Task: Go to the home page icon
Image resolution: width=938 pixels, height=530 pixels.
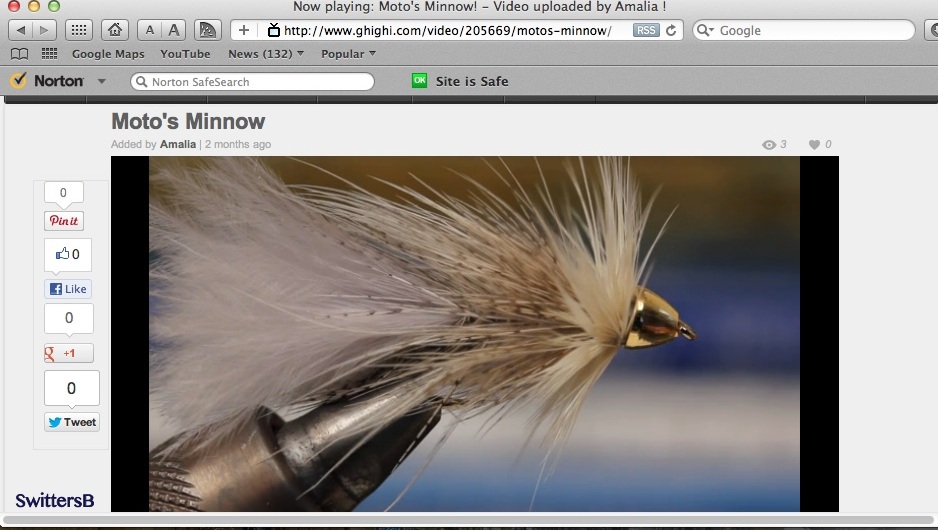Action: 115,30
